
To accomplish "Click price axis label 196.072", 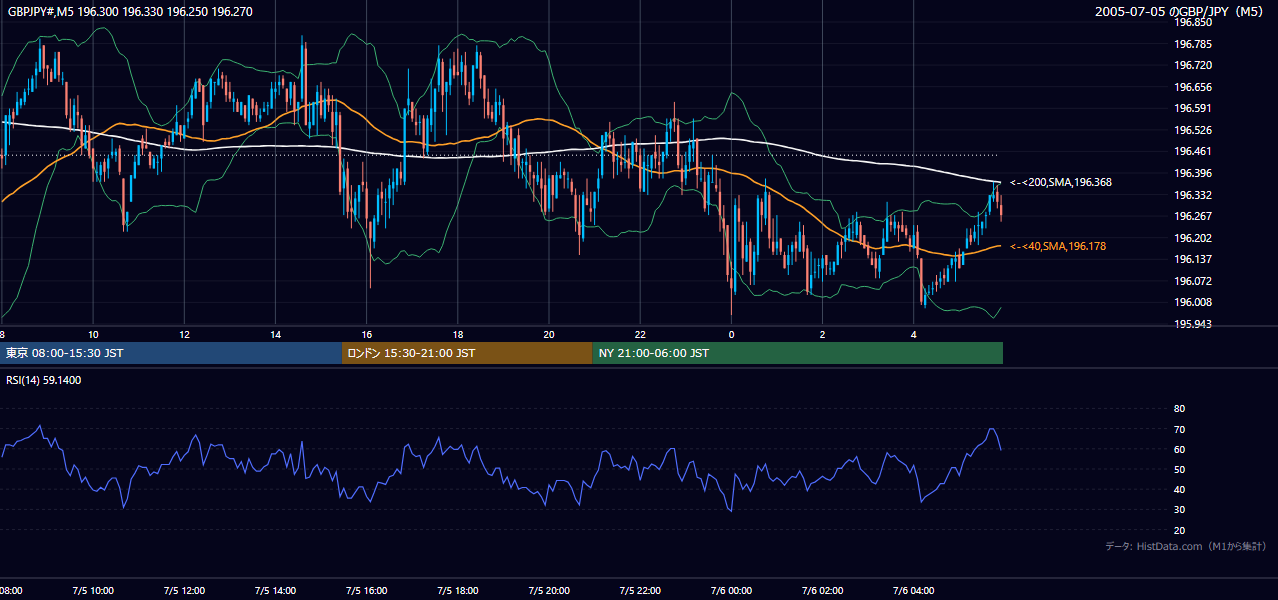I will pos(1192,281).
